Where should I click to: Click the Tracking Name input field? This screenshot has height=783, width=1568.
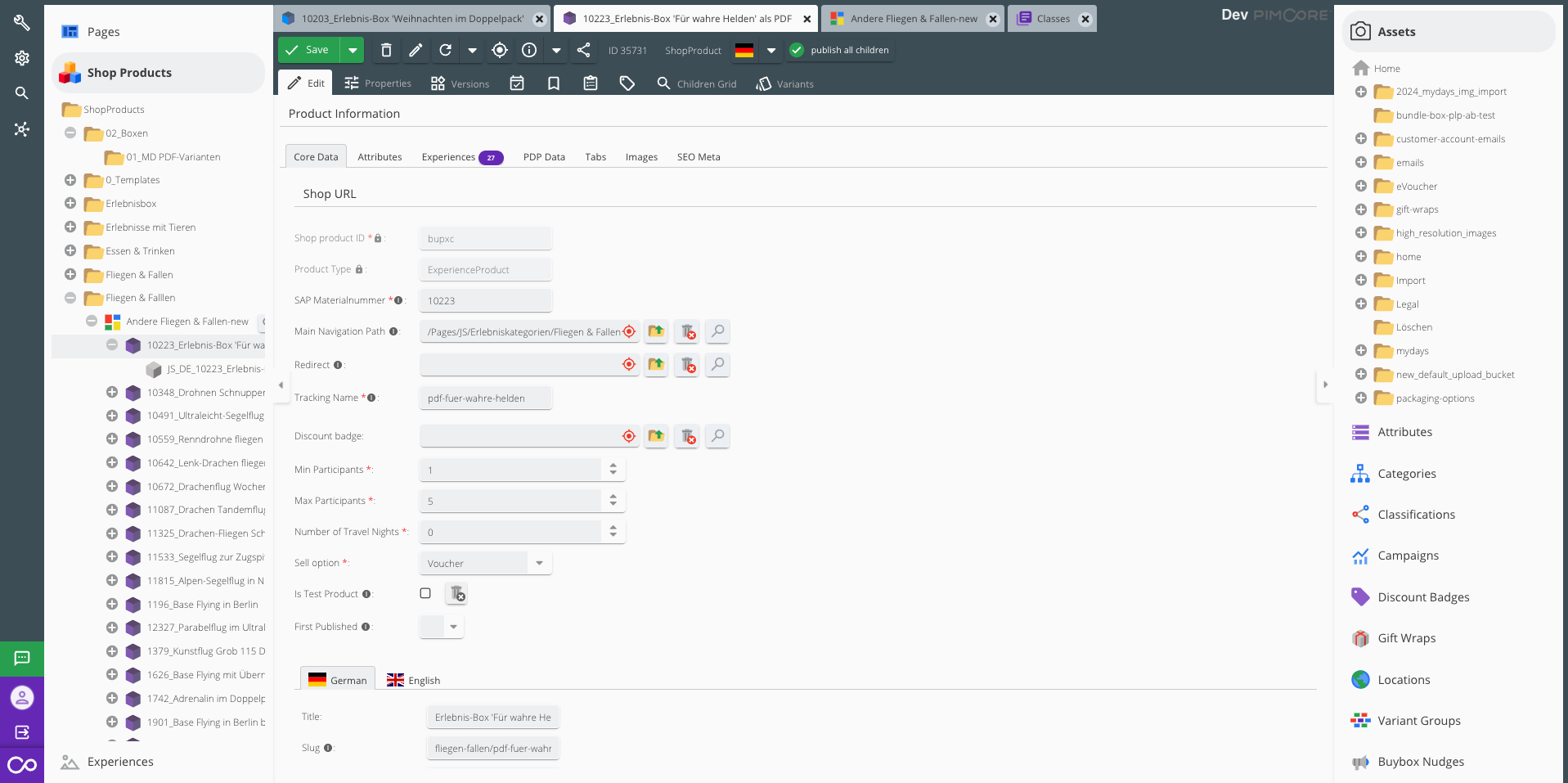[x=485, y=398]
